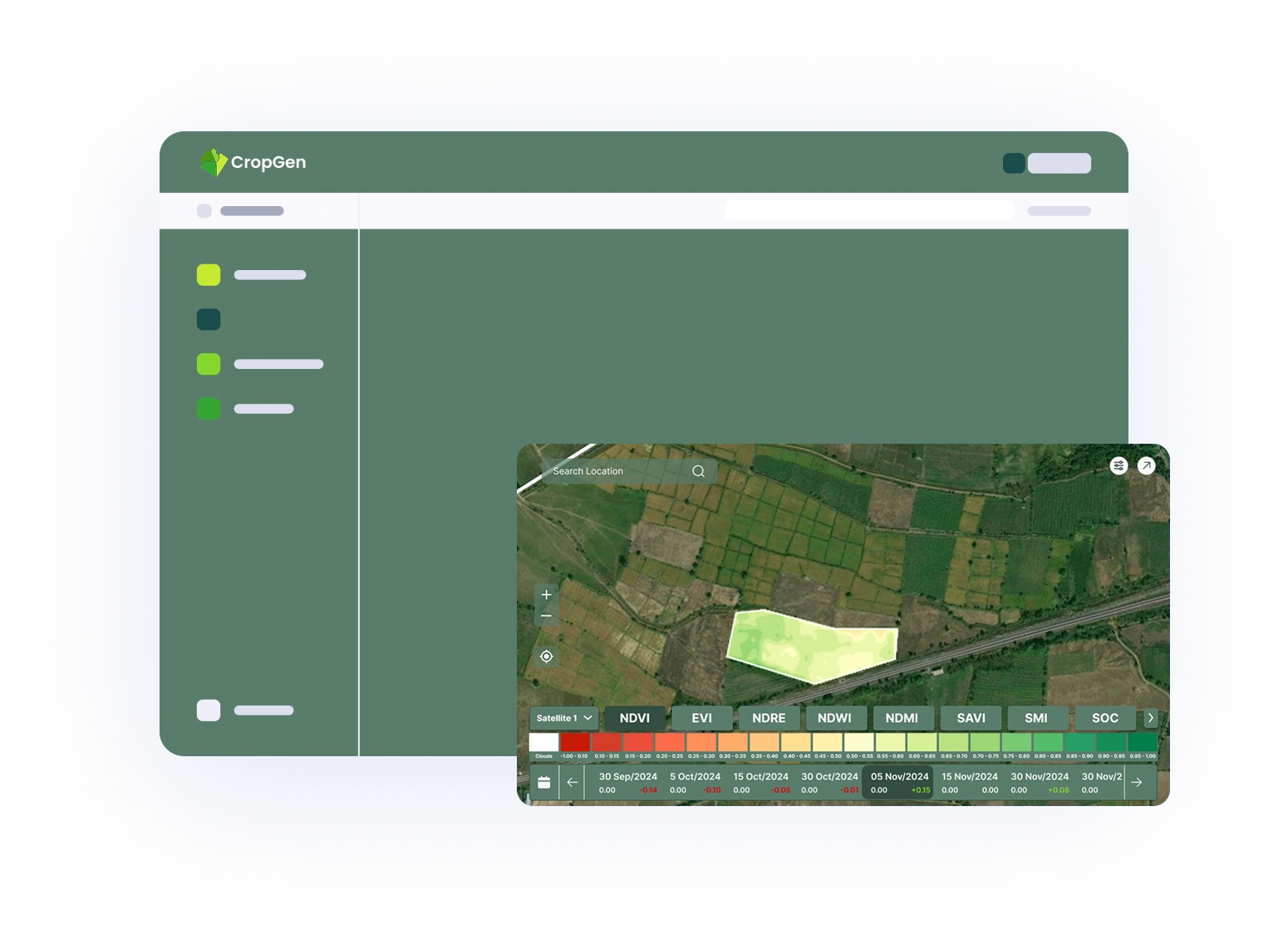Select the NDRE index tab
Screen dimensions: 1288x944
click(769, 718)
